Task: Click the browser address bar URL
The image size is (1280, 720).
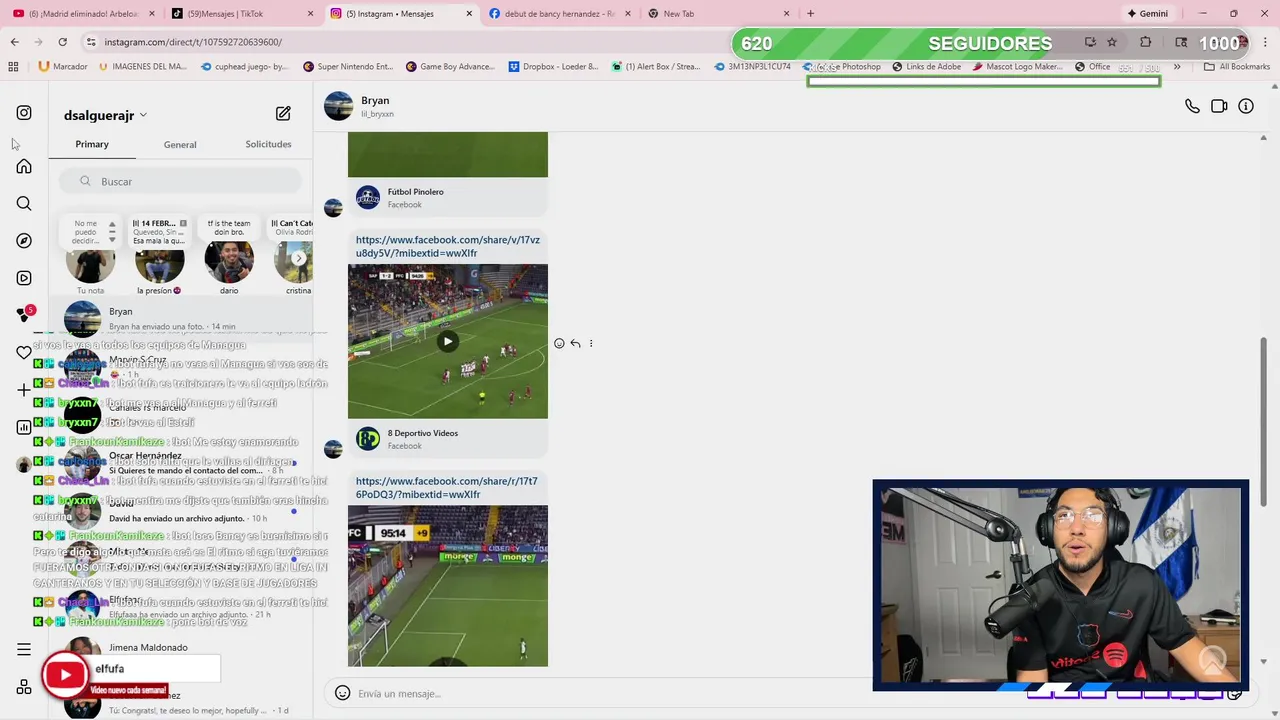Action: click(192, 42)
